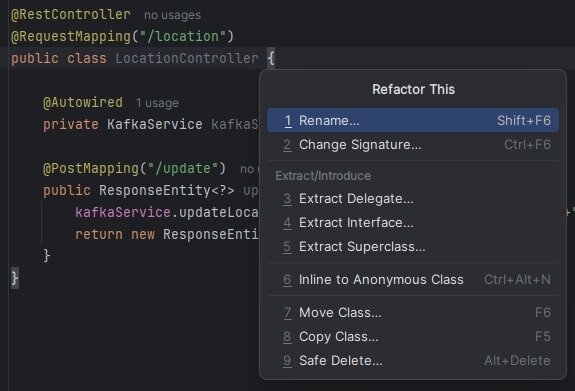Viewport: 575px width, 391px height.
Task: Click the @RequestMapping annotation text
Action: click(71, 36)
